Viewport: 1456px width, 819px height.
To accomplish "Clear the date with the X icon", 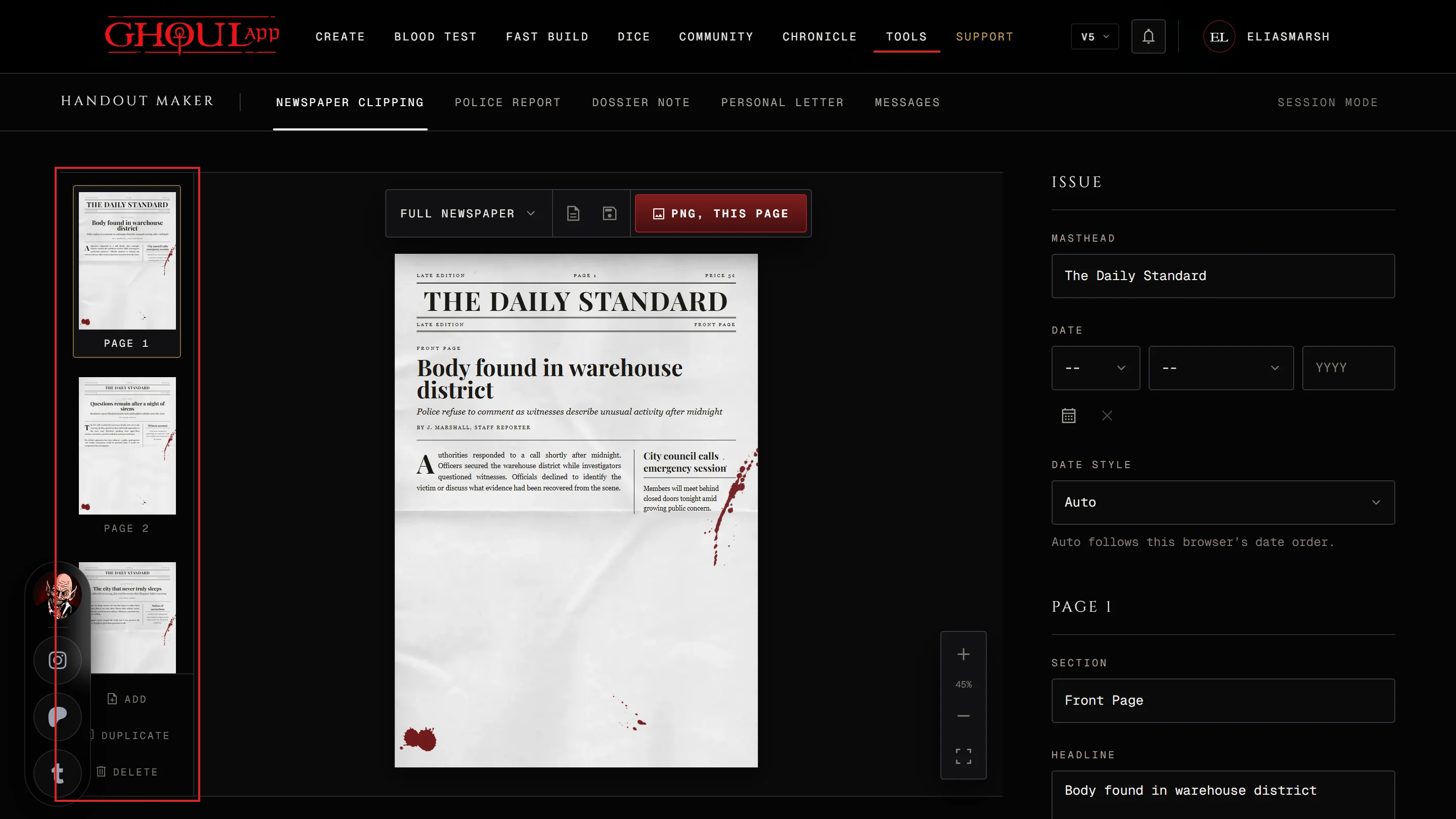I will pyautogui.click(x=1107, y=416).
